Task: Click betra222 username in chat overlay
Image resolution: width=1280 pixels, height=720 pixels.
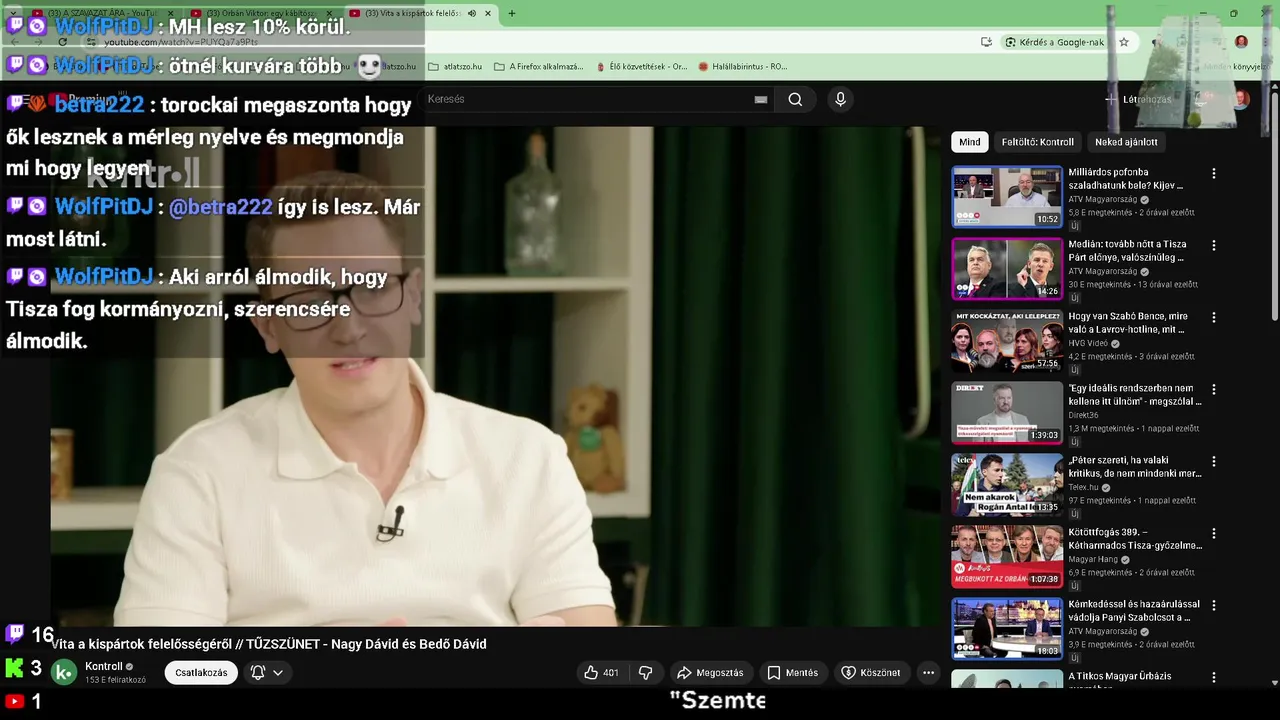Action: tap(99, 105)
